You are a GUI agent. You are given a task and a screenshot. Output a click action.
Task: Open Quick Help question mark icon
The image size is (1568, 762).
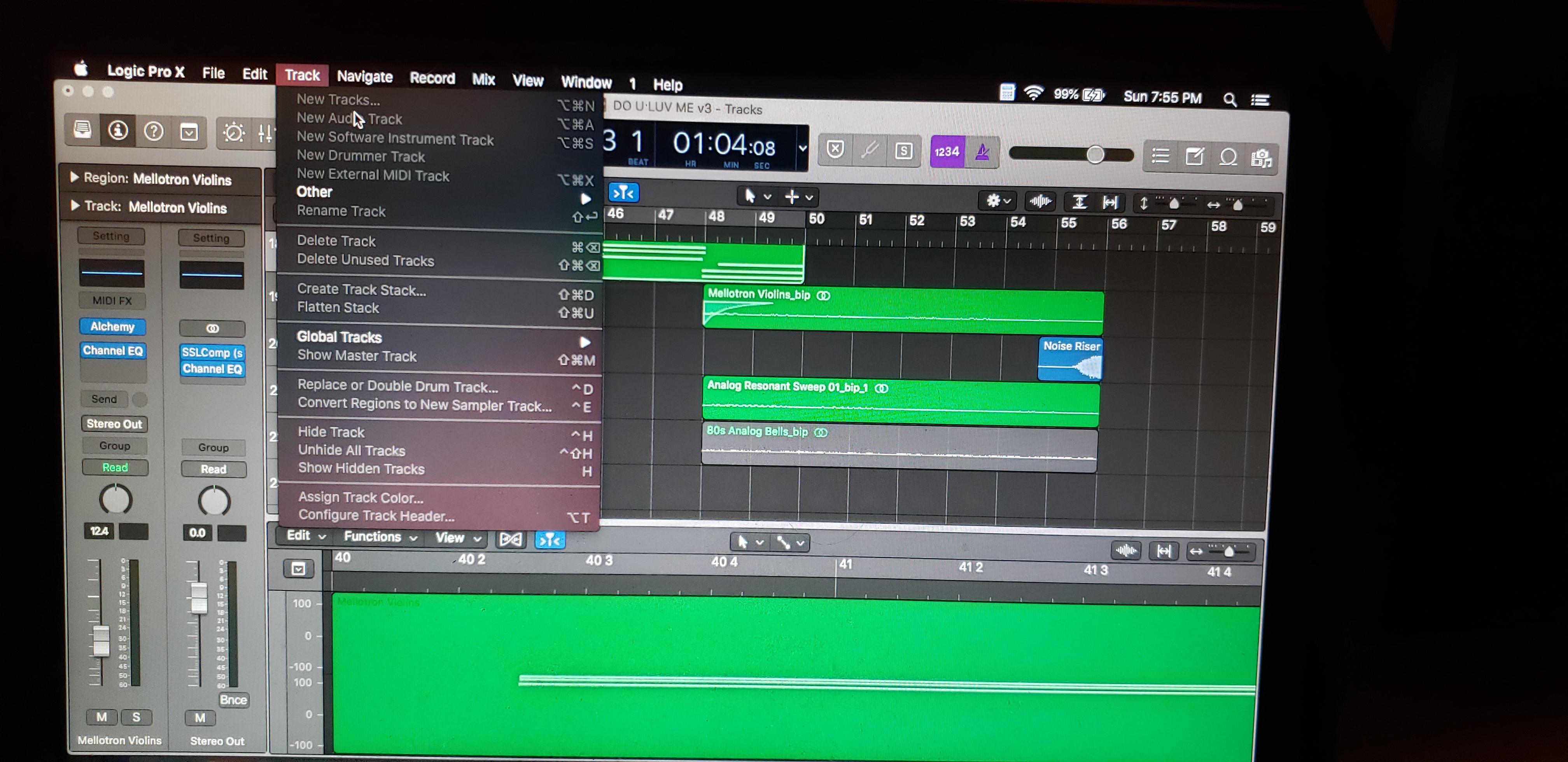tap(154, 131)
